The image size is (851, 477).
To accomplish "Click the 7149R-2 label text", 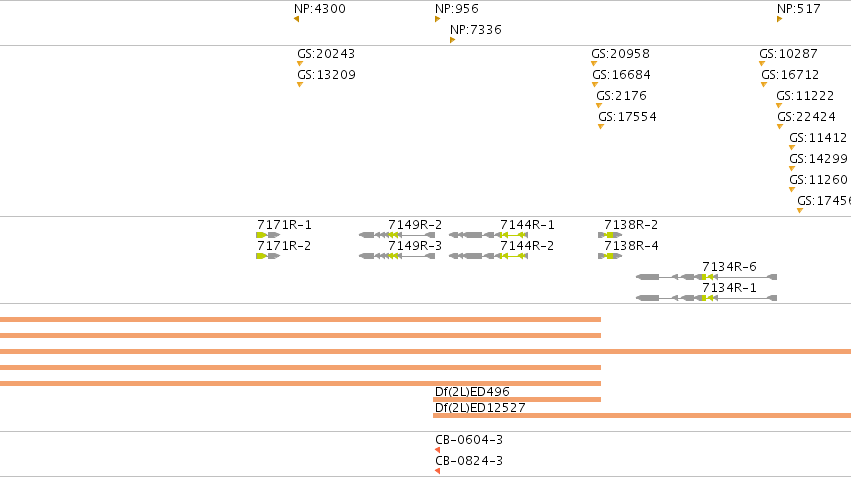I will pyautogui.click(x=415, y=225).
